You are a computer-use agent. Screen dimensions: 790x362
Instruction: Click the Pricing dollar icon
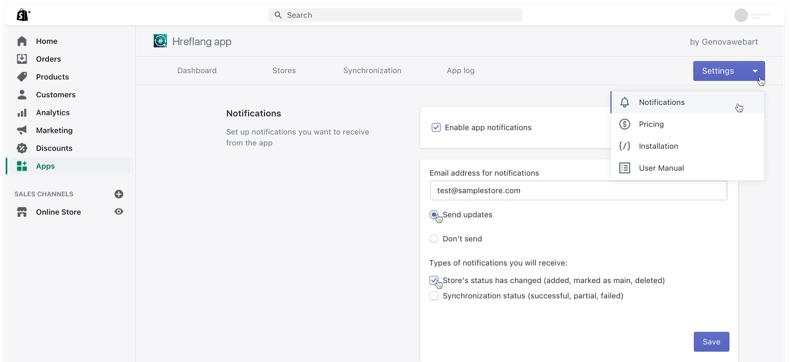coord(625,124)
